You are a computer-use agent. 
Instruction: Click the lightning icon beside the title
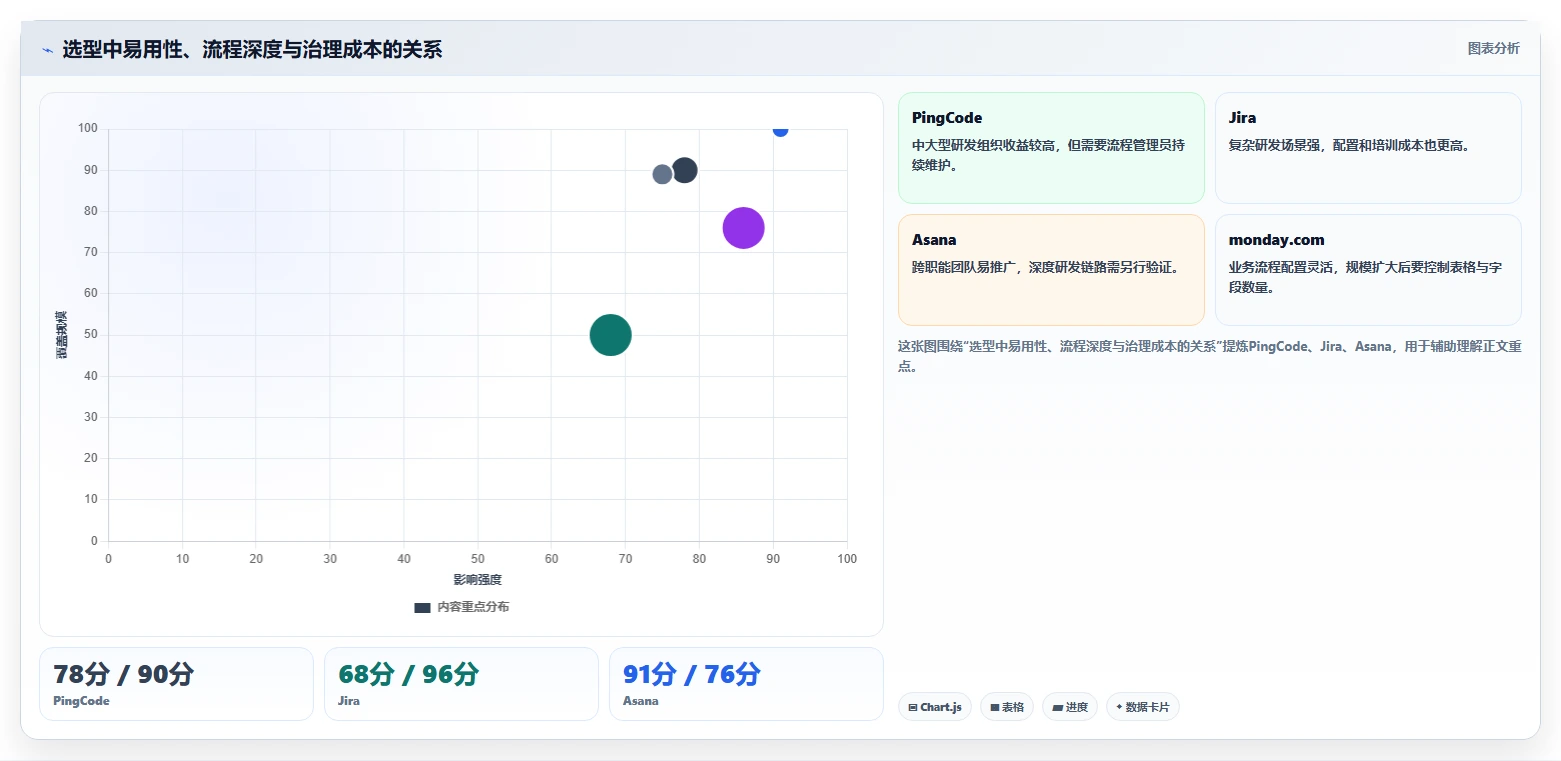point(47,50)
